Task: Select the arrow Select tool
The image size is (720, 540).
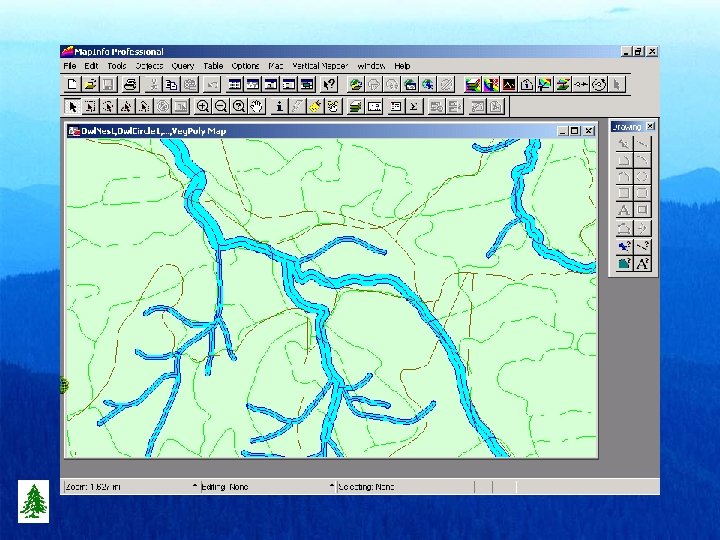Action: coord(72,107)
